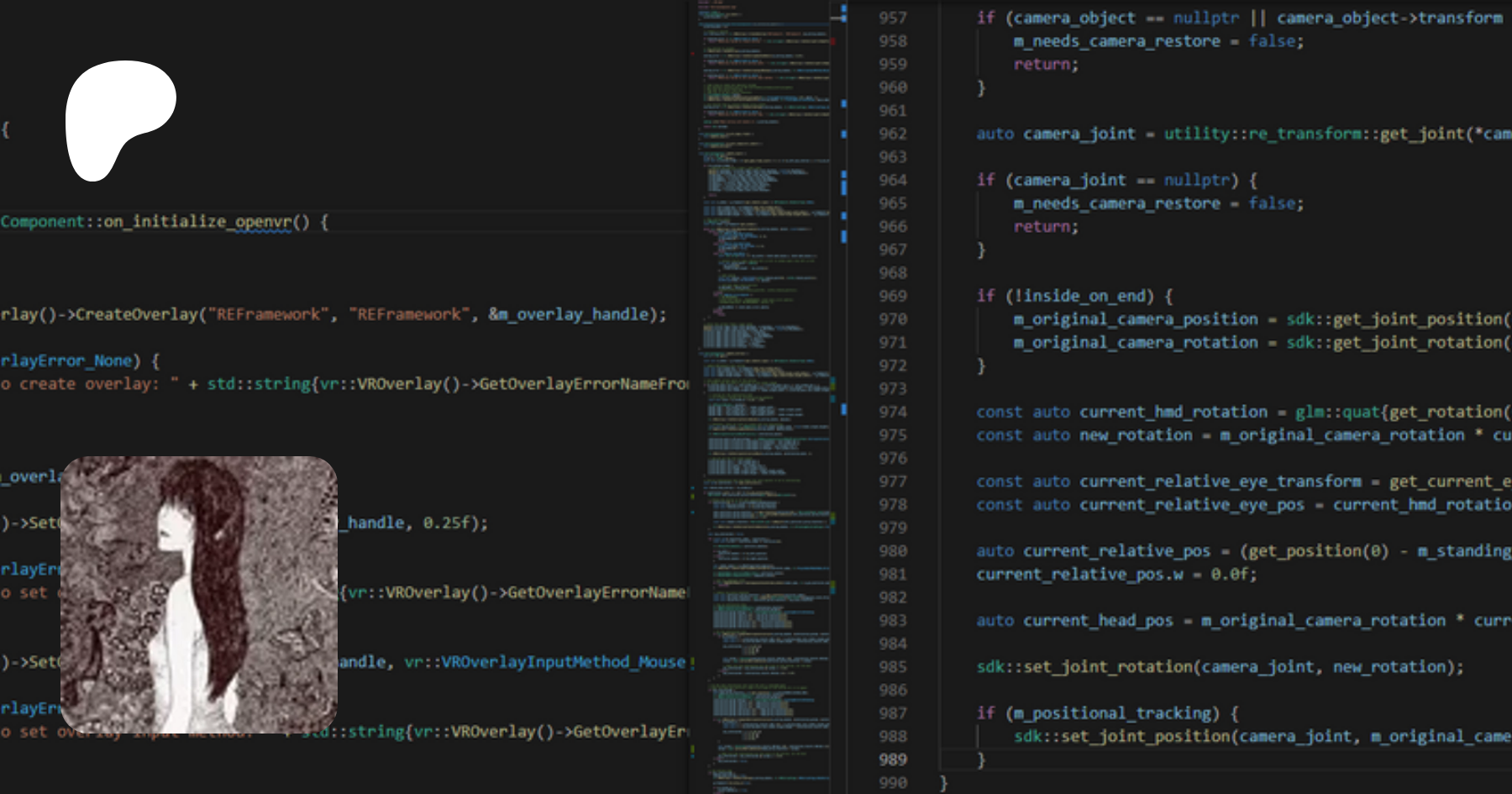Click line number 974 in gutter

point(892,412)
